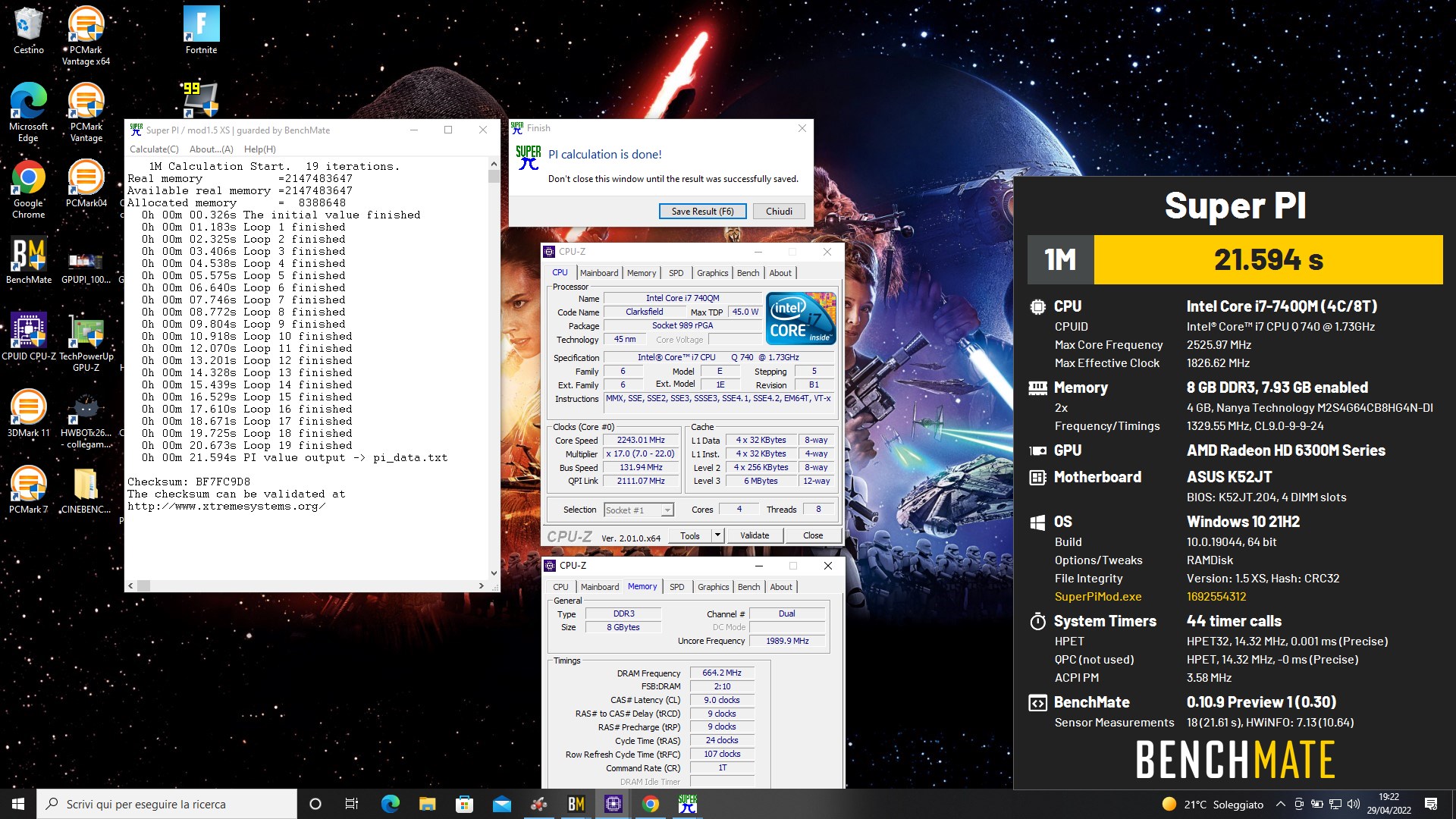
Task: Switch to Super PI in taskbar
Action: tap(688, 804)
